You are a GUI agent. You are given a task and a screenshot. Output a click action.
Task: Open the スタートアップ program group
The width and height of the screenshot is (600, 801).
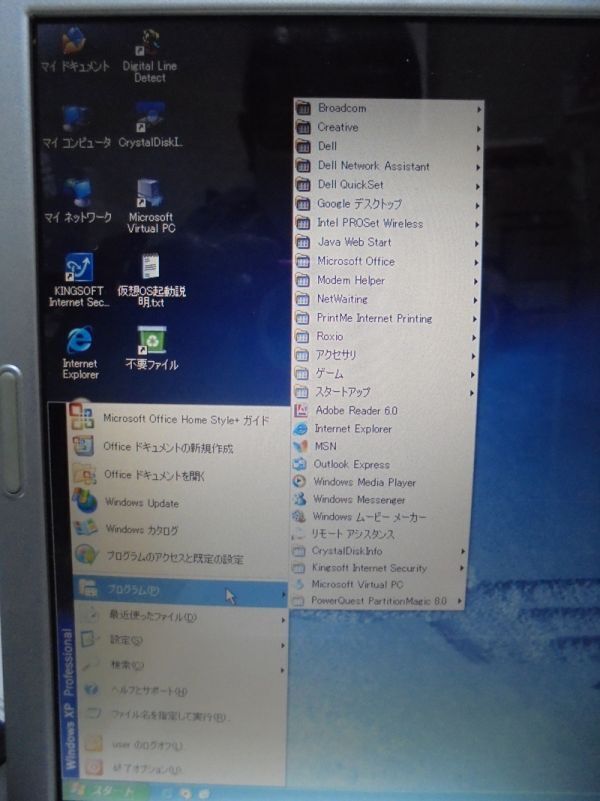[383, 392]
